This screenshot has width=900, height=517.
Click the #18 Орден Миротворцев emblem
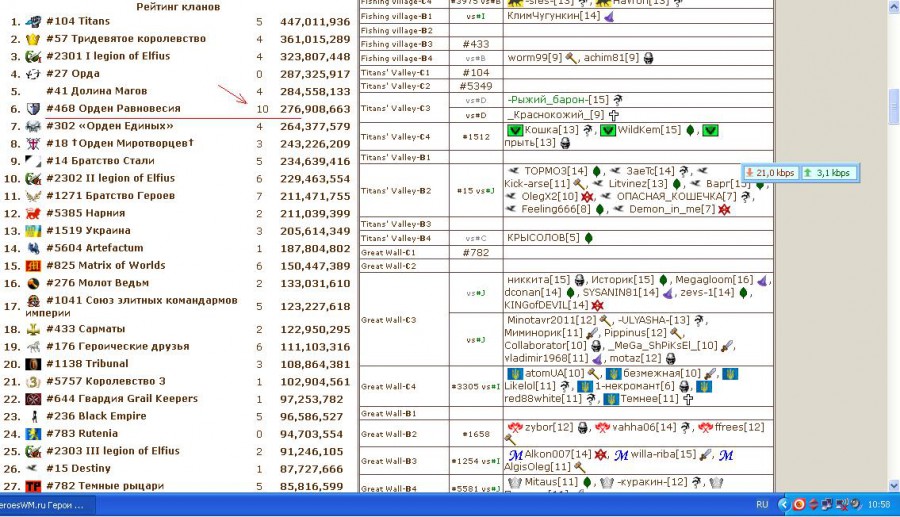(x=33, y=143)
